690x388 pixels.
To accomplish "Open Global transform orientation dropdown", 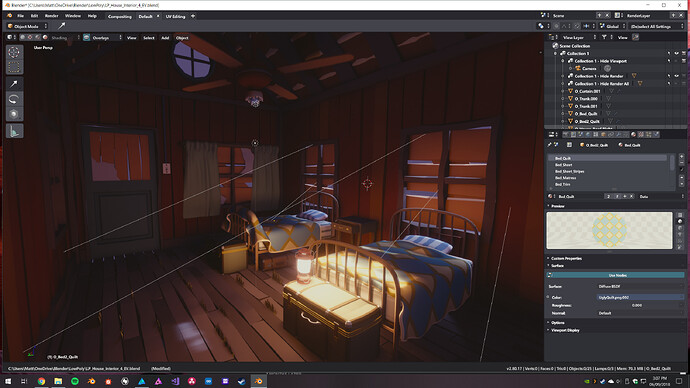I will [613, 26].
